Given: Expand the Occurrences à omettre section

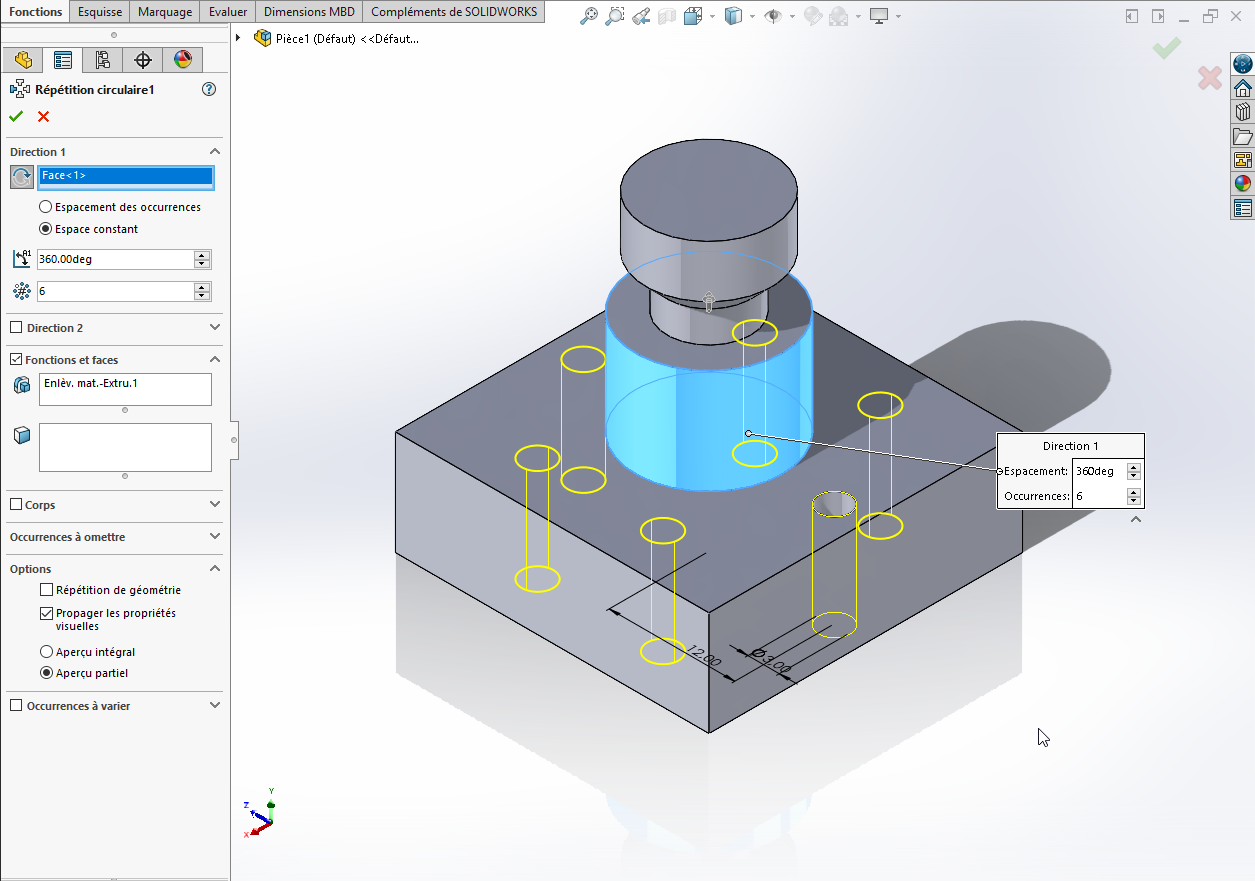Looking at the screenshot, I should tap(215, 537).
